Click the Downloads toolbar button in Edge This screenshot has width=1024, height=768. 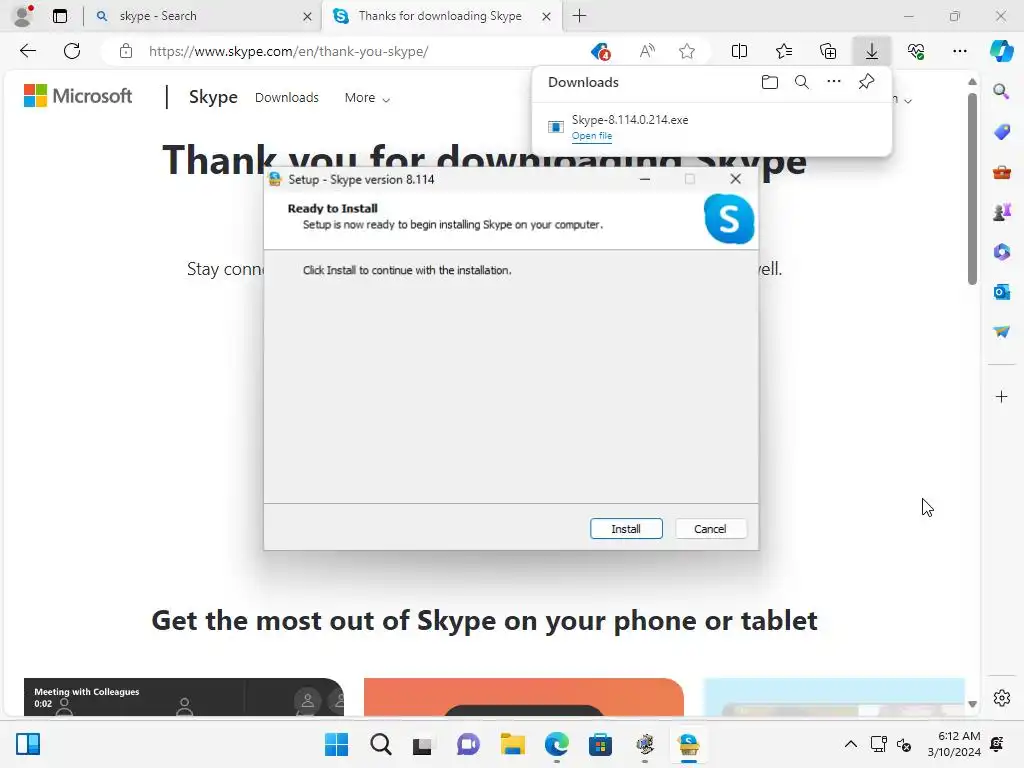click(871, 51)
